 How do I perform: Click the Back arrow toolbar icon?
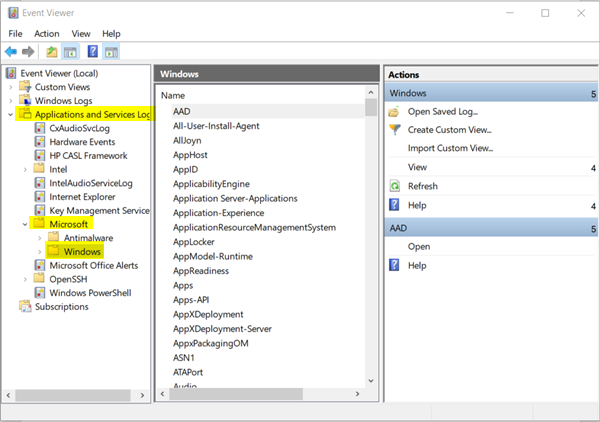[11, 51]
